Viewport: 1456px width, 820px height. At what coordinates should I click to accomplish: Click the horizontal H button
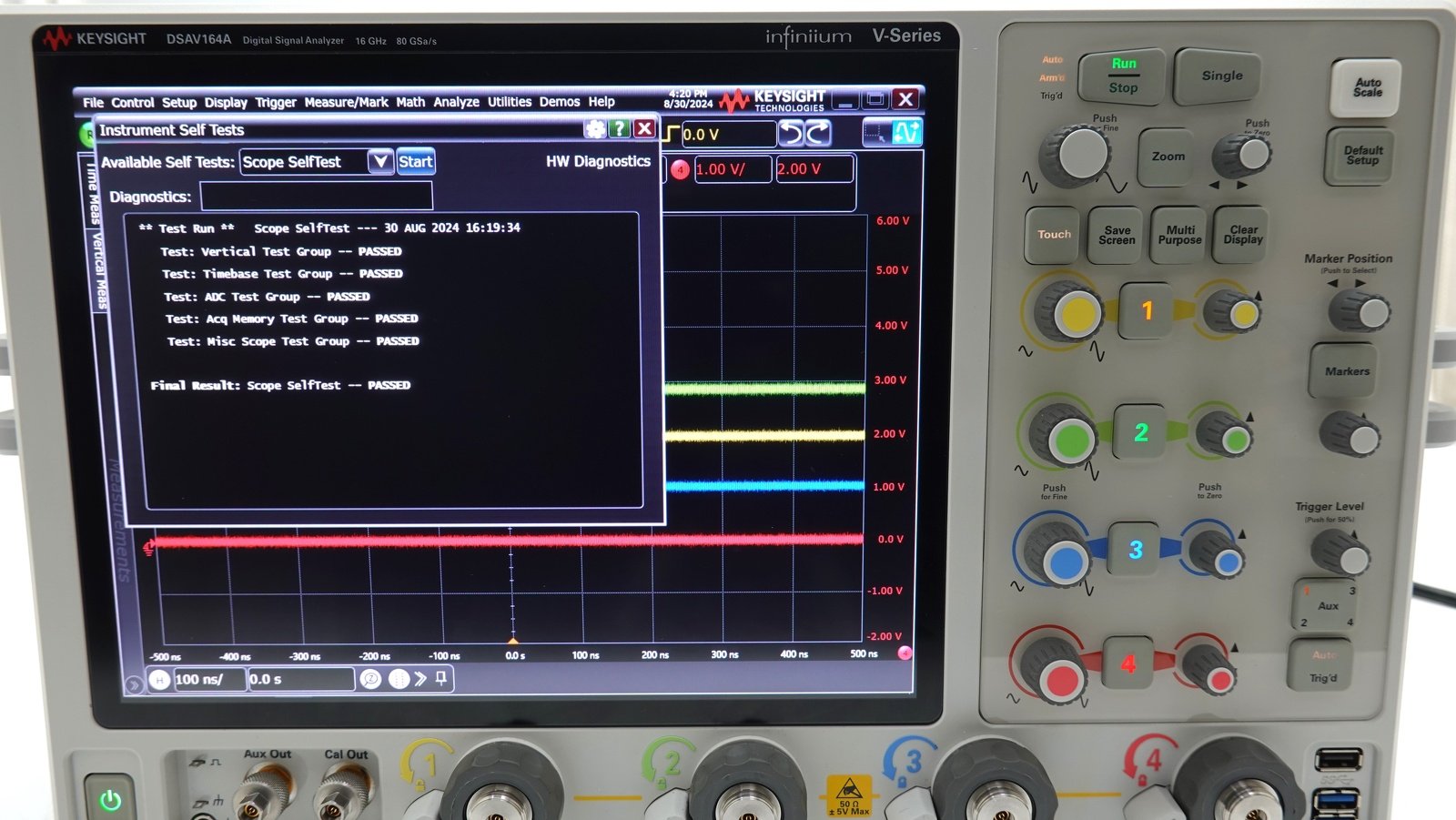coord(159,679)
